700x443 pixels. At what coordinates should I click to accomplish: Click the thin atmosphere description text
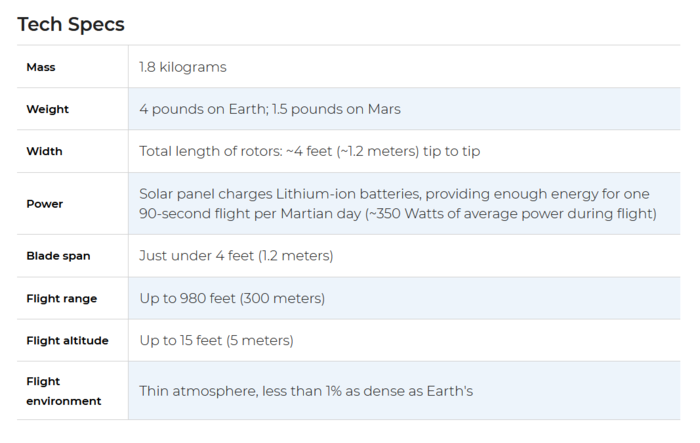306,391
